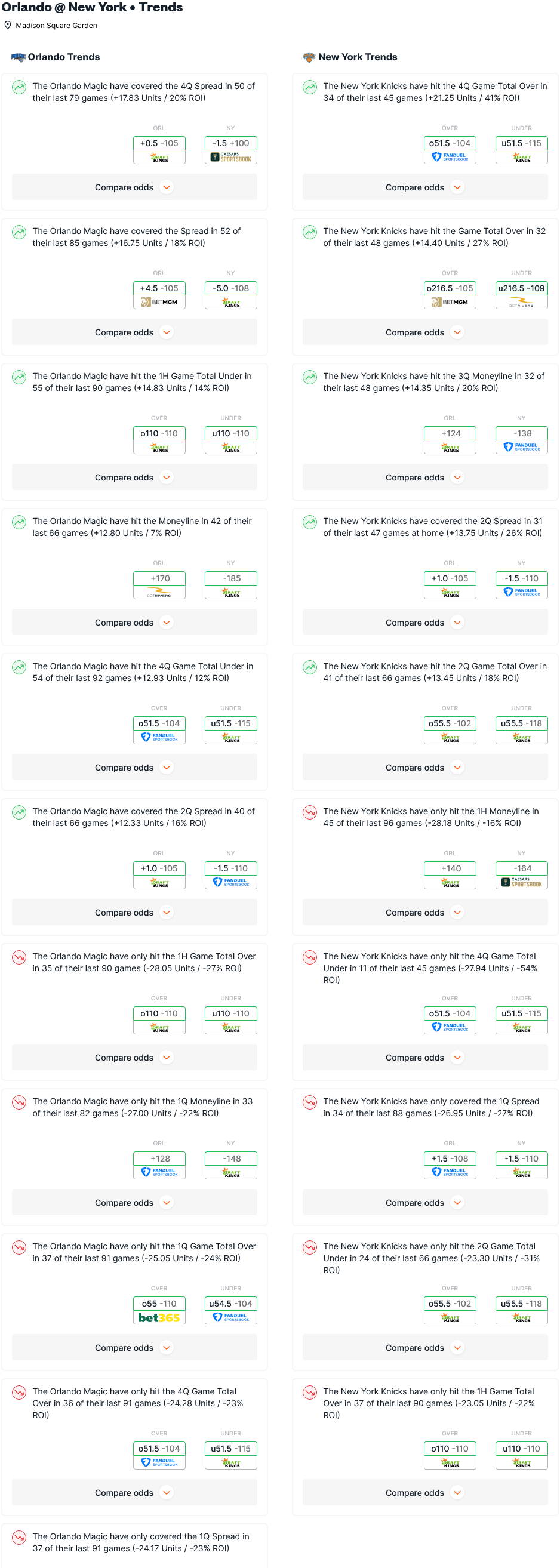Click the Orlando Magic team logo icon
Image resolution: width=560 pixels, height=1568 pixels.
pyautogui.click(x=19, y=57)
